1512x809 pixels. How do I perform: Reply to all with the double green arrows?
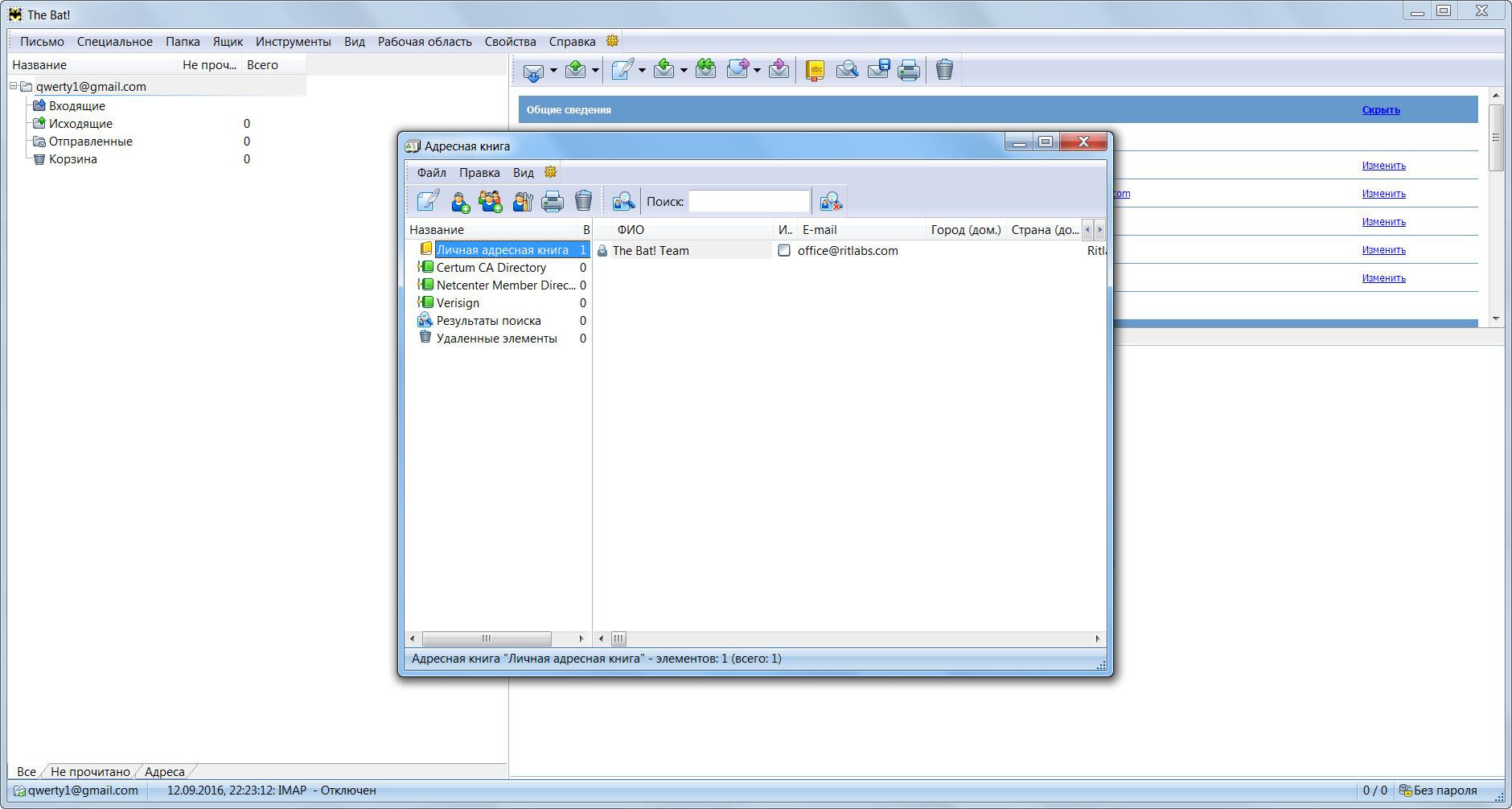(x=705, y=70)
